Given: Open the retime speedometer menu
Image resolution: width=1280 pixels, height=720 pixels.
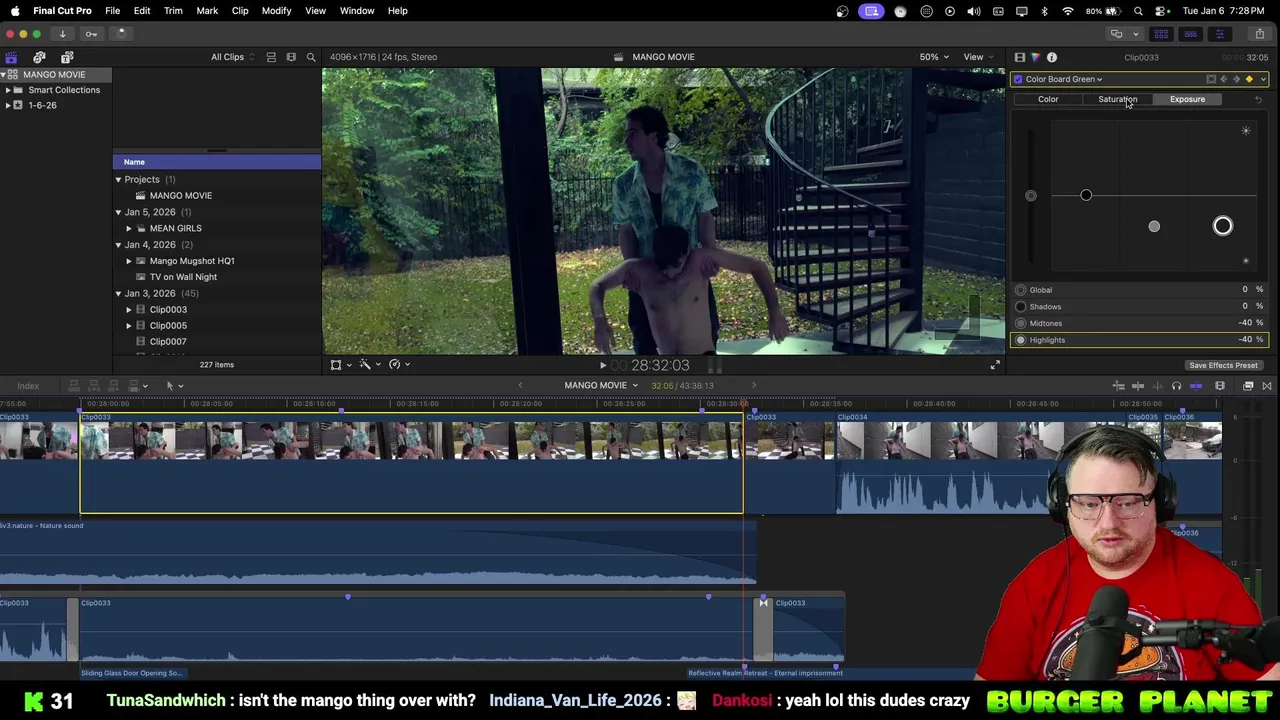Looking at the screenshot, I should click(399, 365).
